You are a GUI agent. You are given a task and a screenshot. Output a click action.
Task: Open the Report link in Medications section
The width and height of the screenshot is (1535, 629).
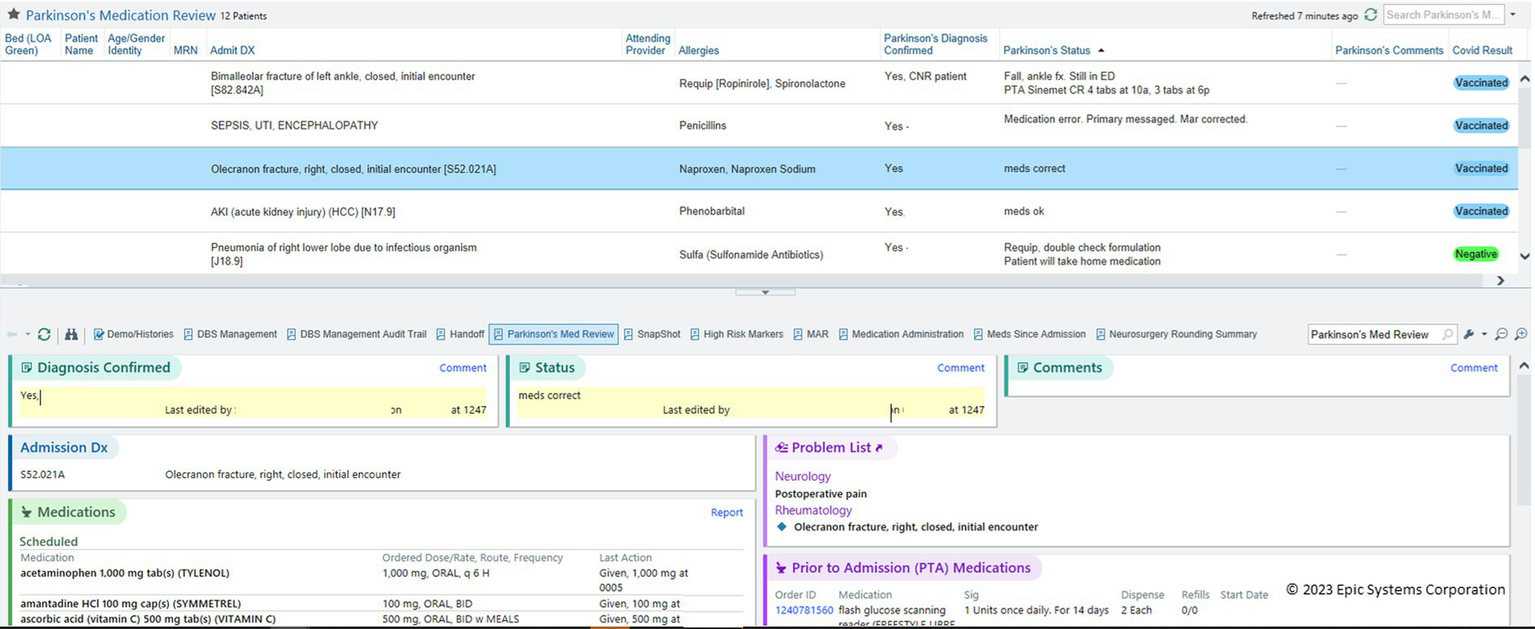[726, 512]
